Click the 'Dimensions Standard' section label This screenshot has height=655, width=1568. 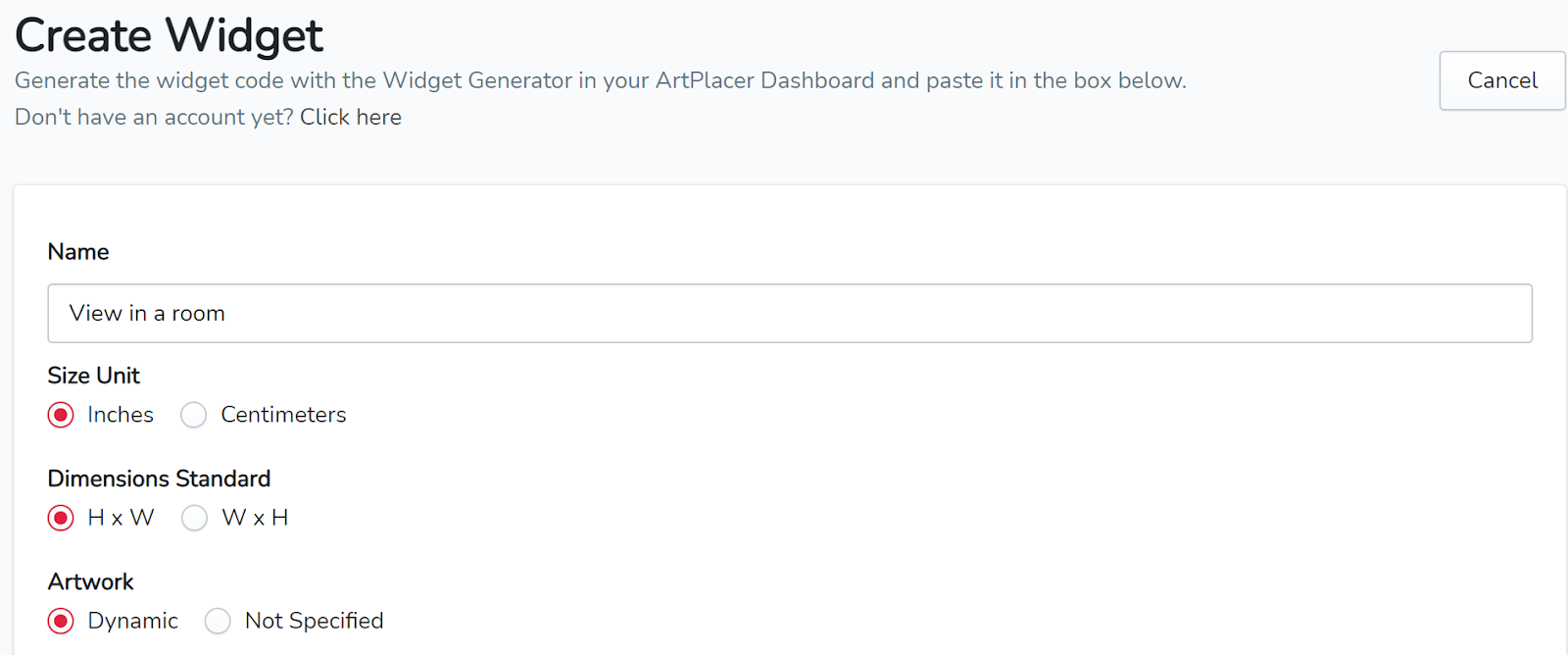(x=159, y=479)
